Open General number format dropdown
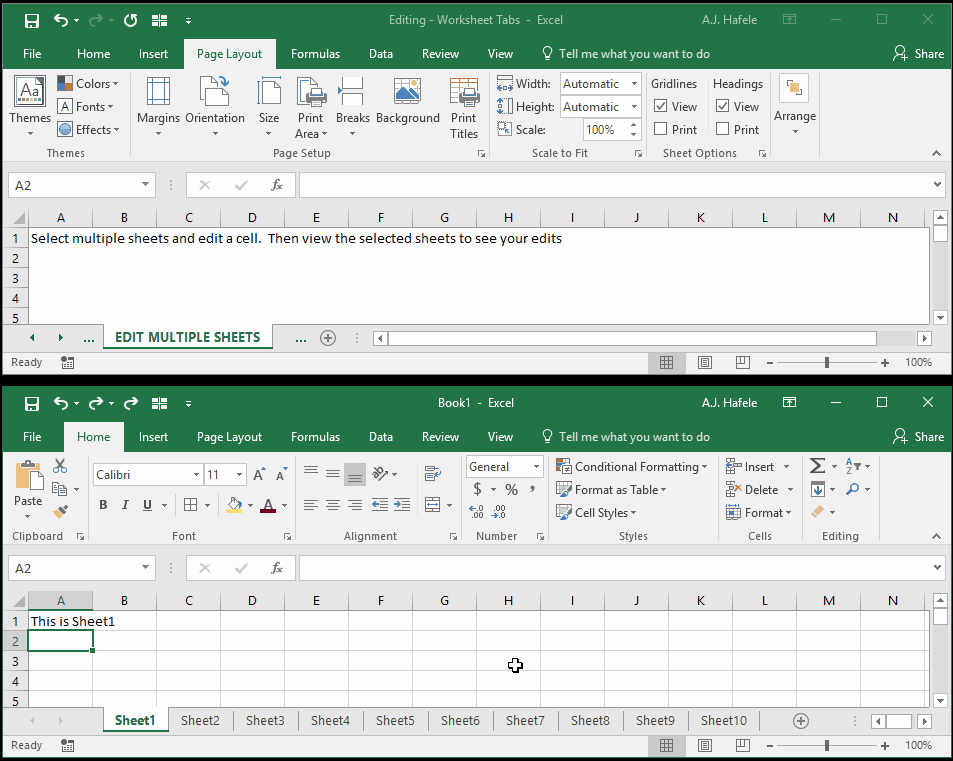953x761 pixels. click(x=536, y=466)
